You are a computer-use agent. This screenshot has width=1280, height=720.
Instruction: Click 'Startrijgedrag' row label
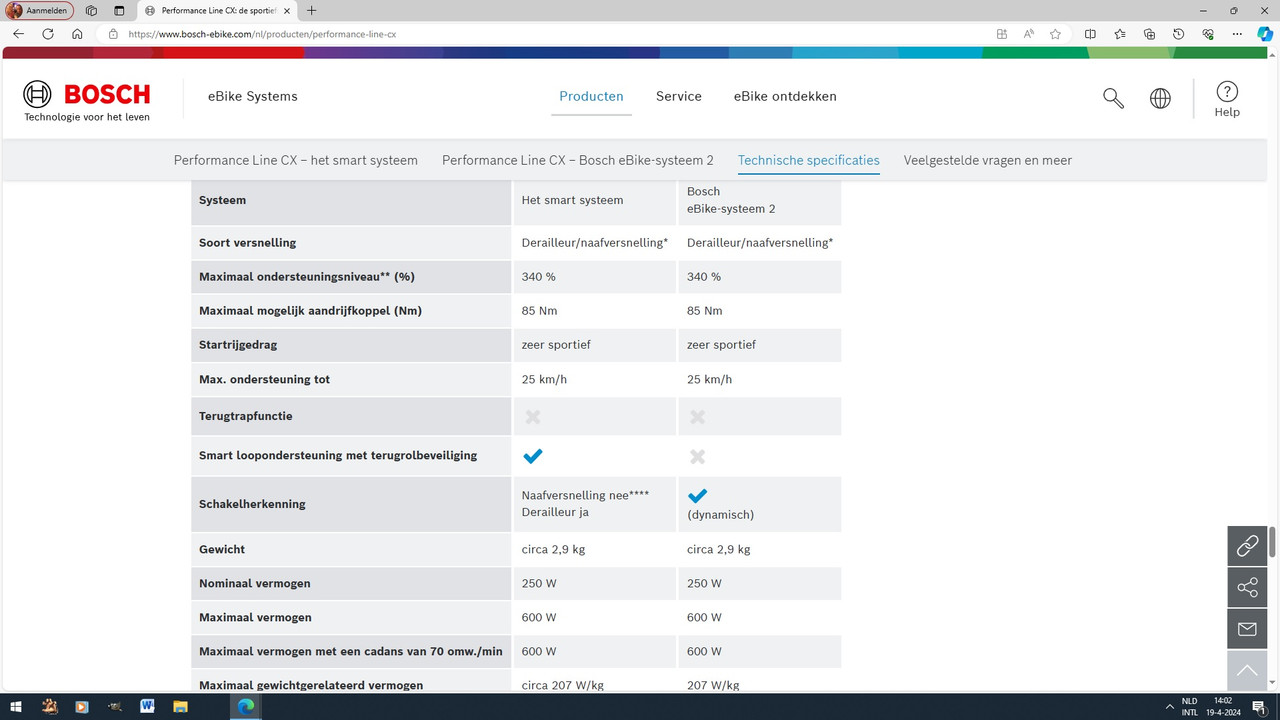[x=238, y=345]
